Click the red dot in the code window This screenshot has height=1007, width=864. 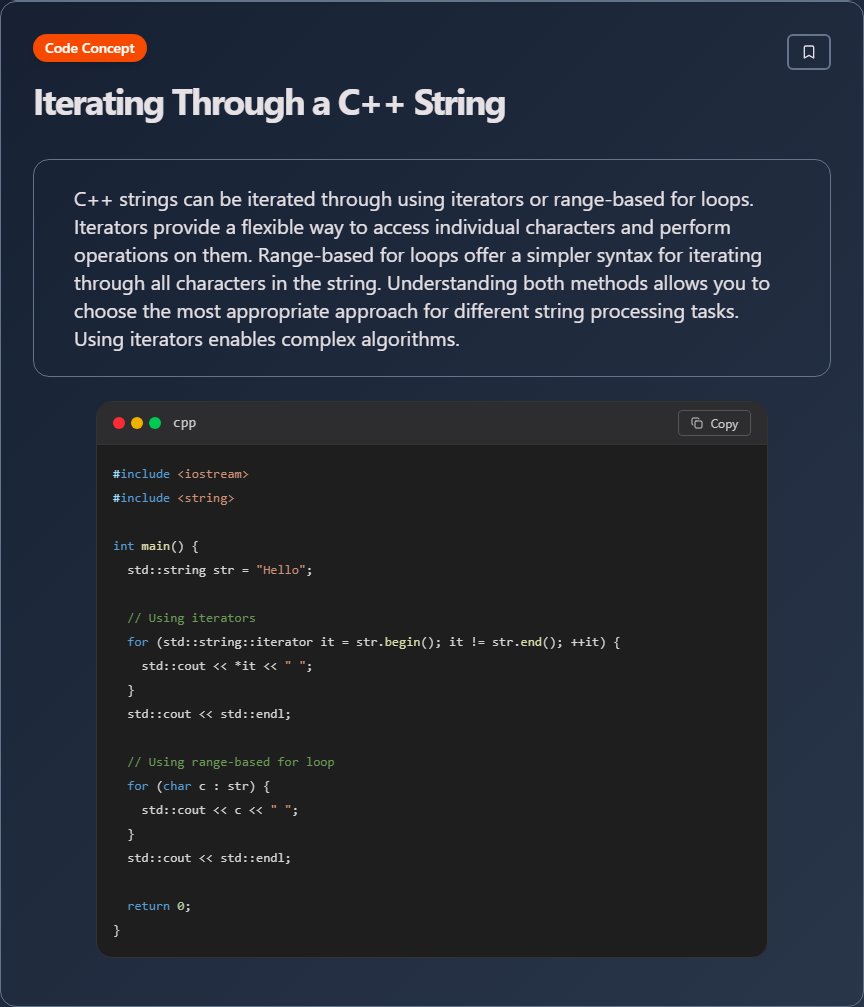[x=119, y=423]
